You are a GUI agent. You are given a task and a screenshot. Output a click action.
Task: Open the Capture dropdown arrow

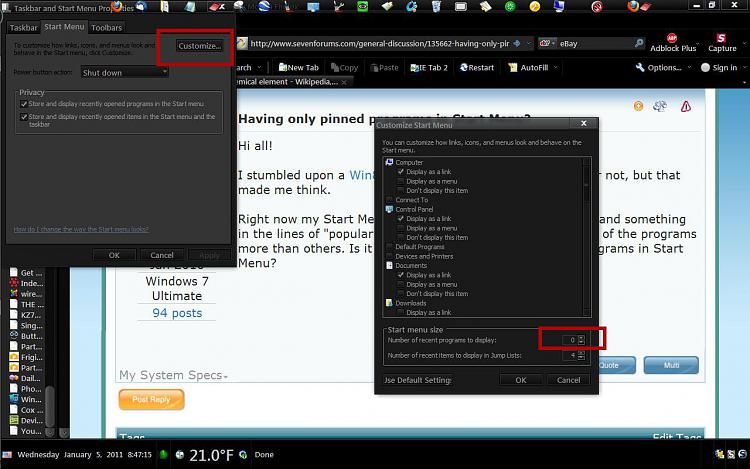(x=744, y=44)
